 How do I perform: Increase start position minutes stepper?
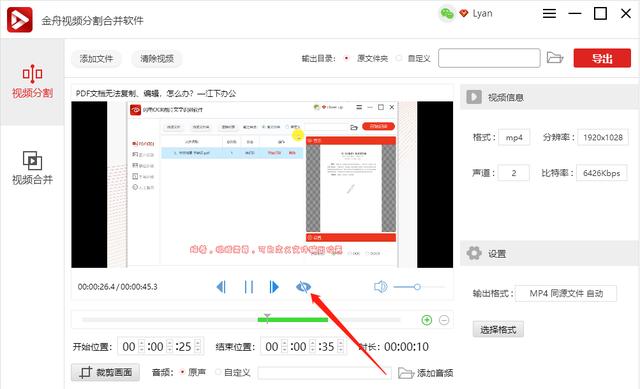[x=170, y=343]
